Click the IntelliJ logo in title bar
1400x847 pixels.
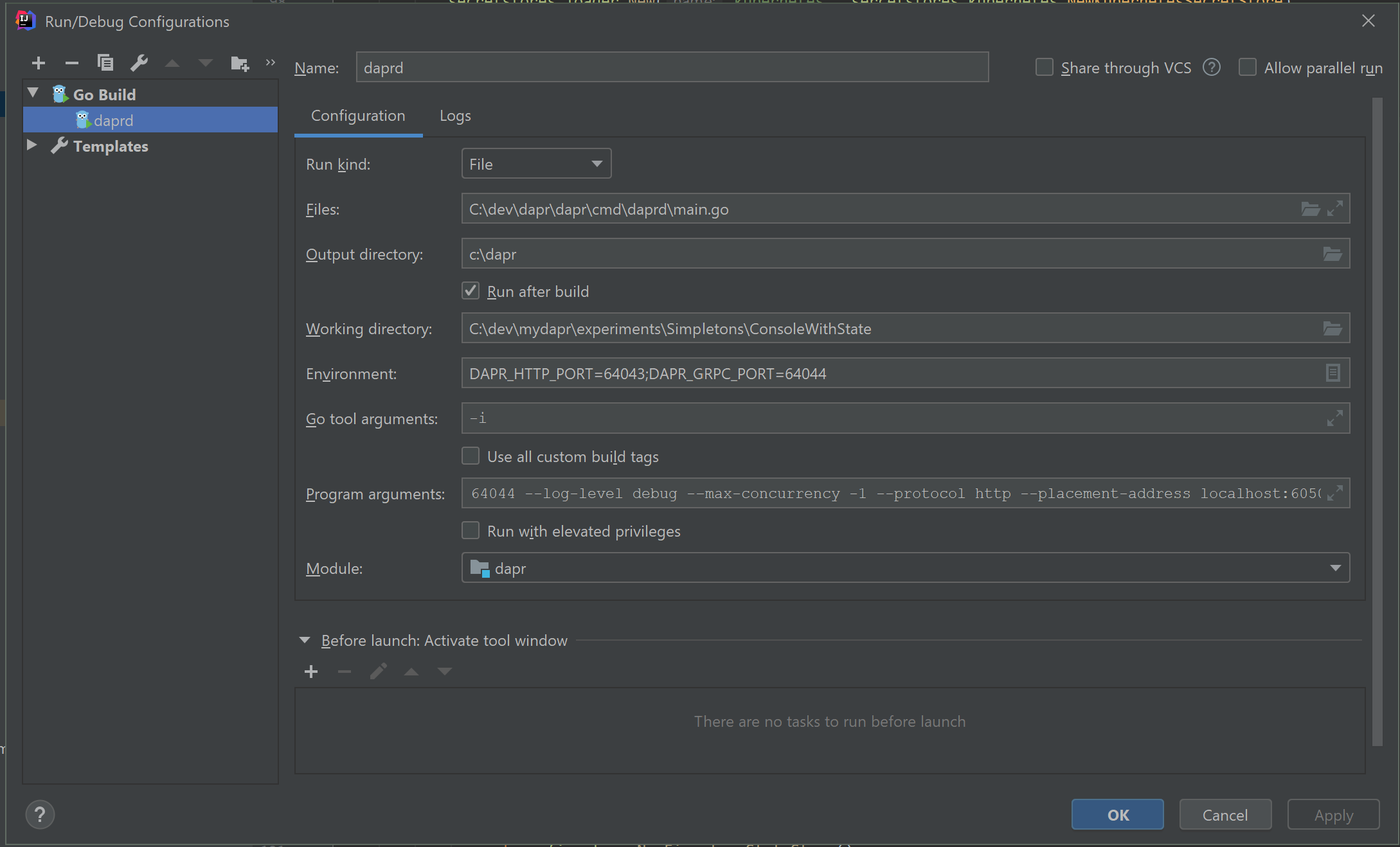point(26,21)
